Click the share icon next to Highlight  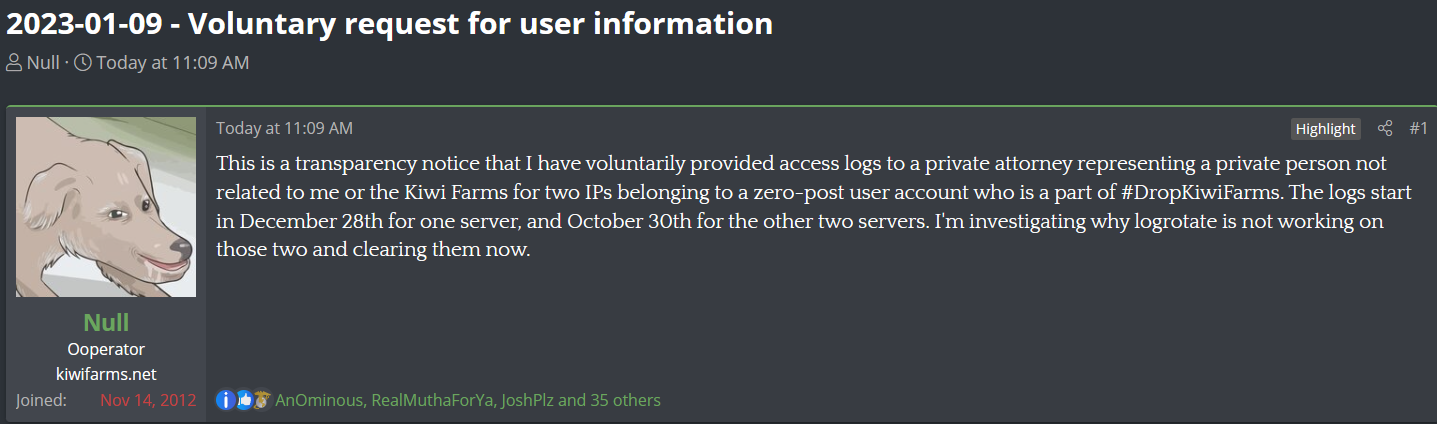tap(1385, 128)
